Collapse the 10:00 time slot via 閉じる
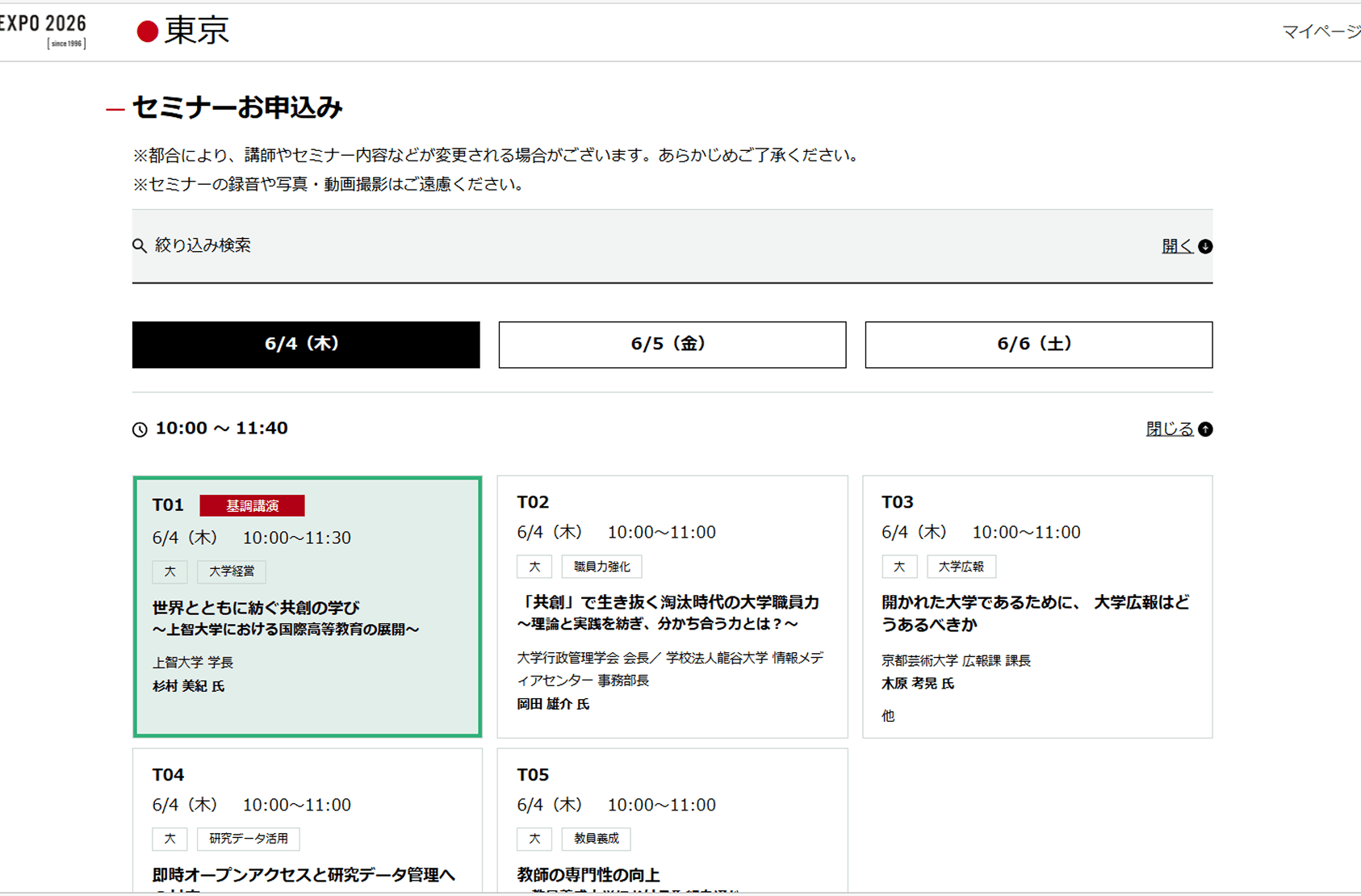The image size is (1361, 896). click(x=1170, y=429)
